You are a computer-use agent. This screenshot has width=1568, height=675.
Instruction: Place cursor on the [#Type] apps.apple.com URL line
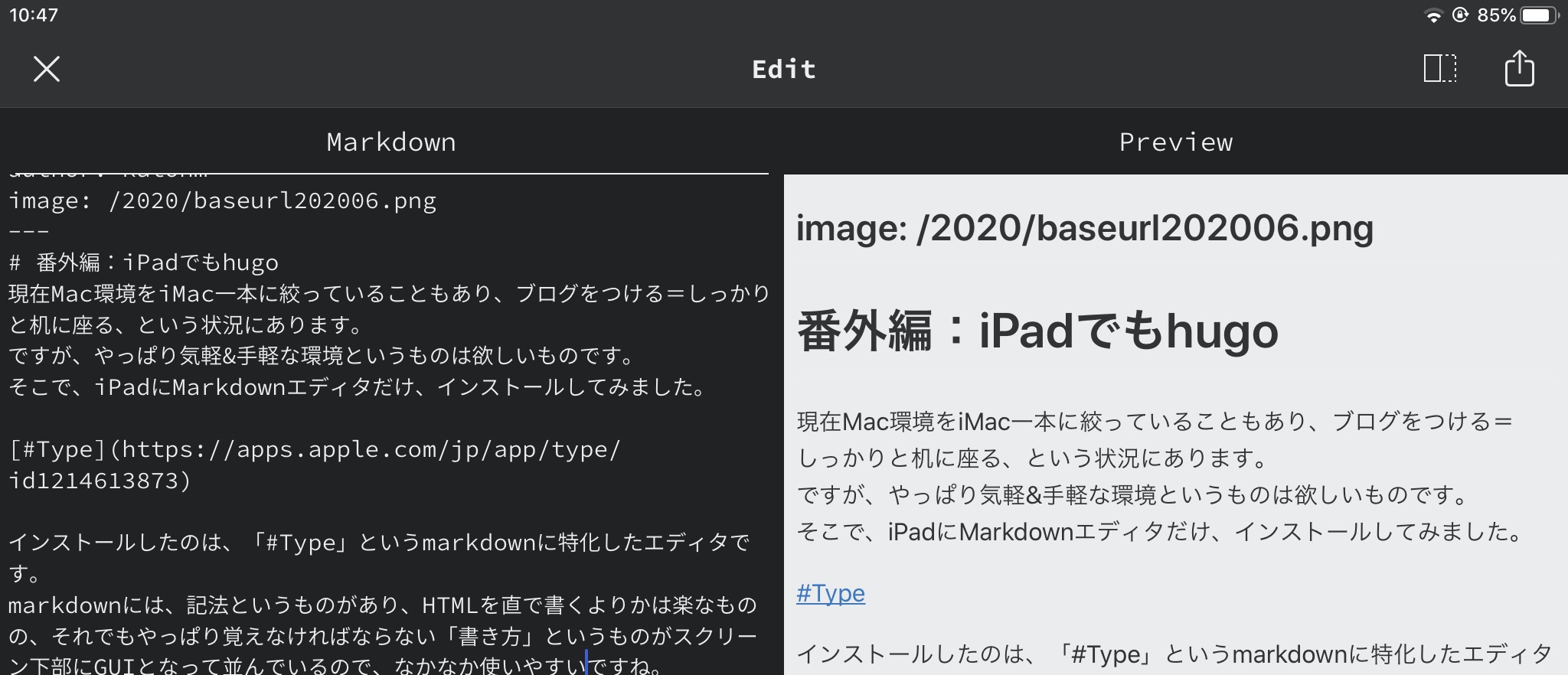click(314, 450)
